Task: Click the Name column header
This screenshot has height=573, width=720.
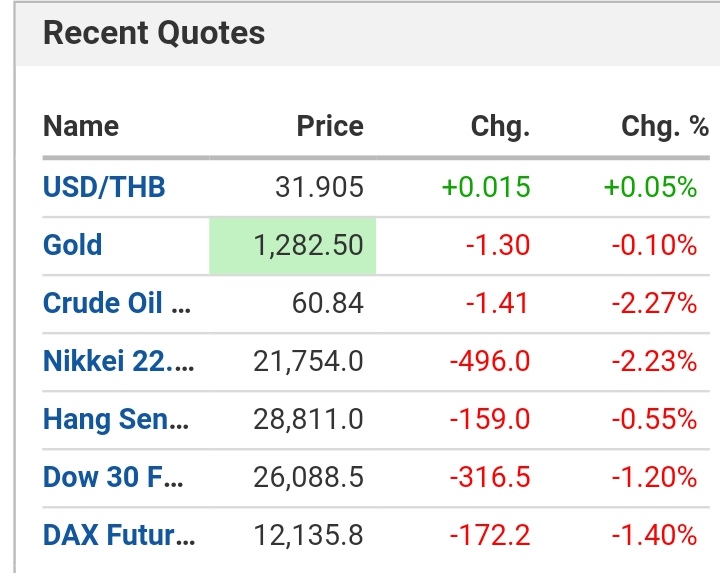Action: [x=81, y=127]
